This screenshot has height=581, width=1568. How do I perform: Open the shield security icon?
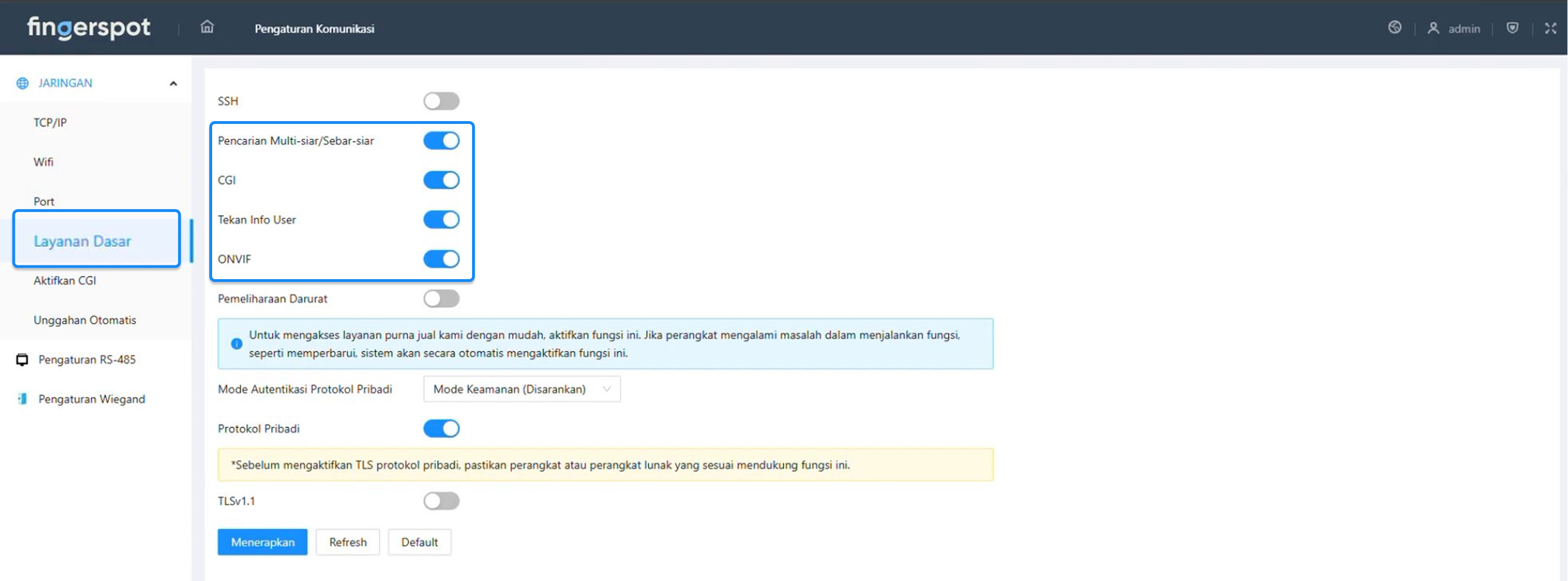tap(1512, 28)
